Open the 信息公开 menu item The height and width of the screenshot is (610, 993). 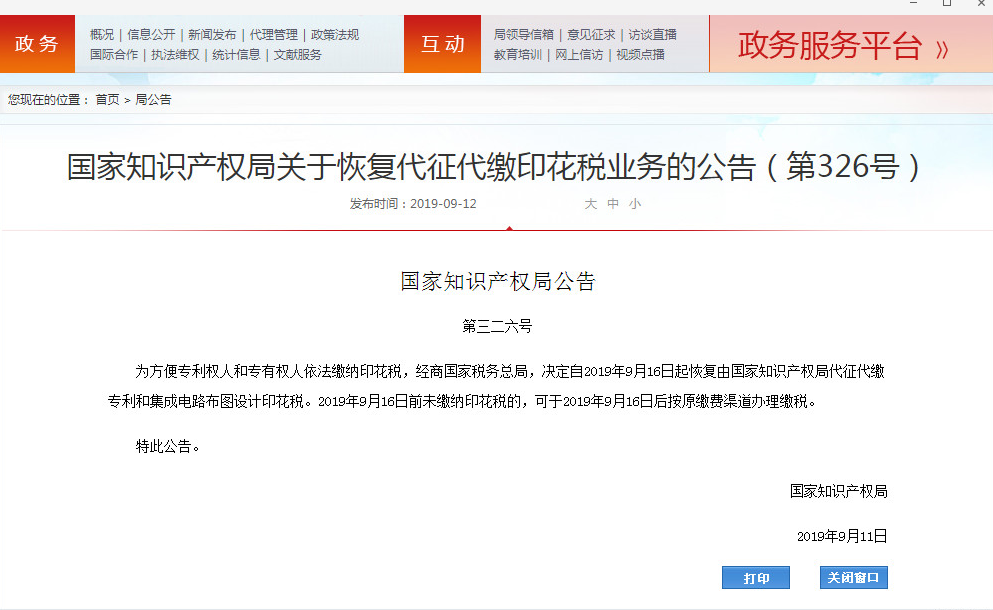point(151,35)
